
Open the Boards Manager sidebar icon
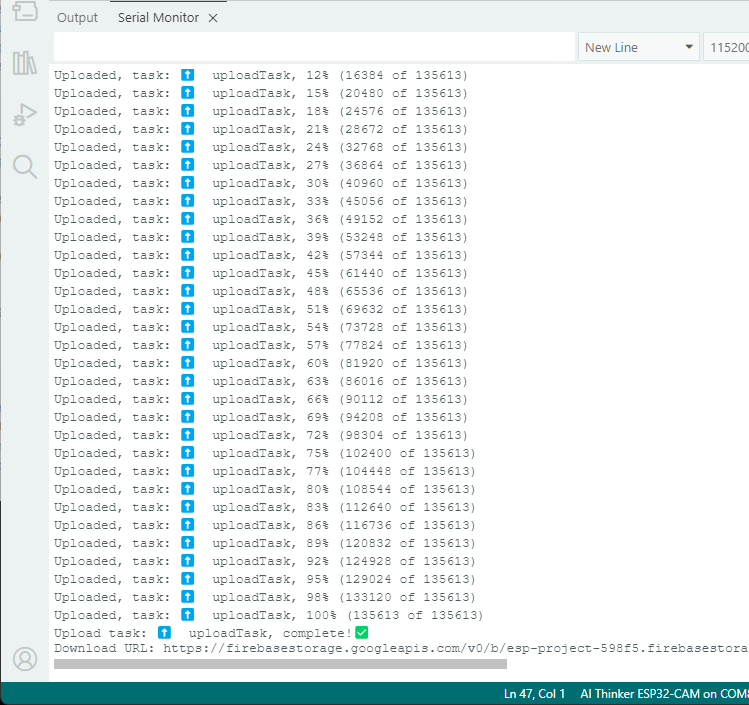pyautogui.click(x=24, y=12)
